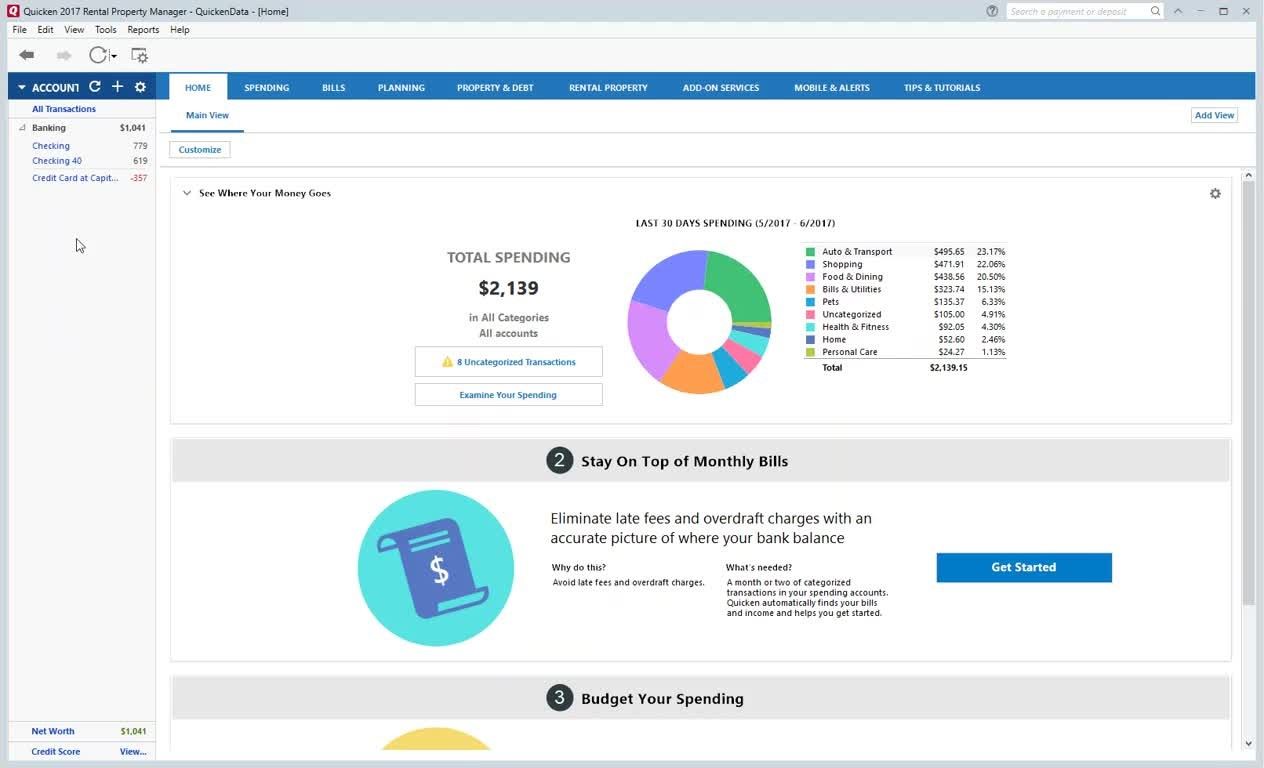Click the back navigation arrow in the toolbar

coord(27,55)
